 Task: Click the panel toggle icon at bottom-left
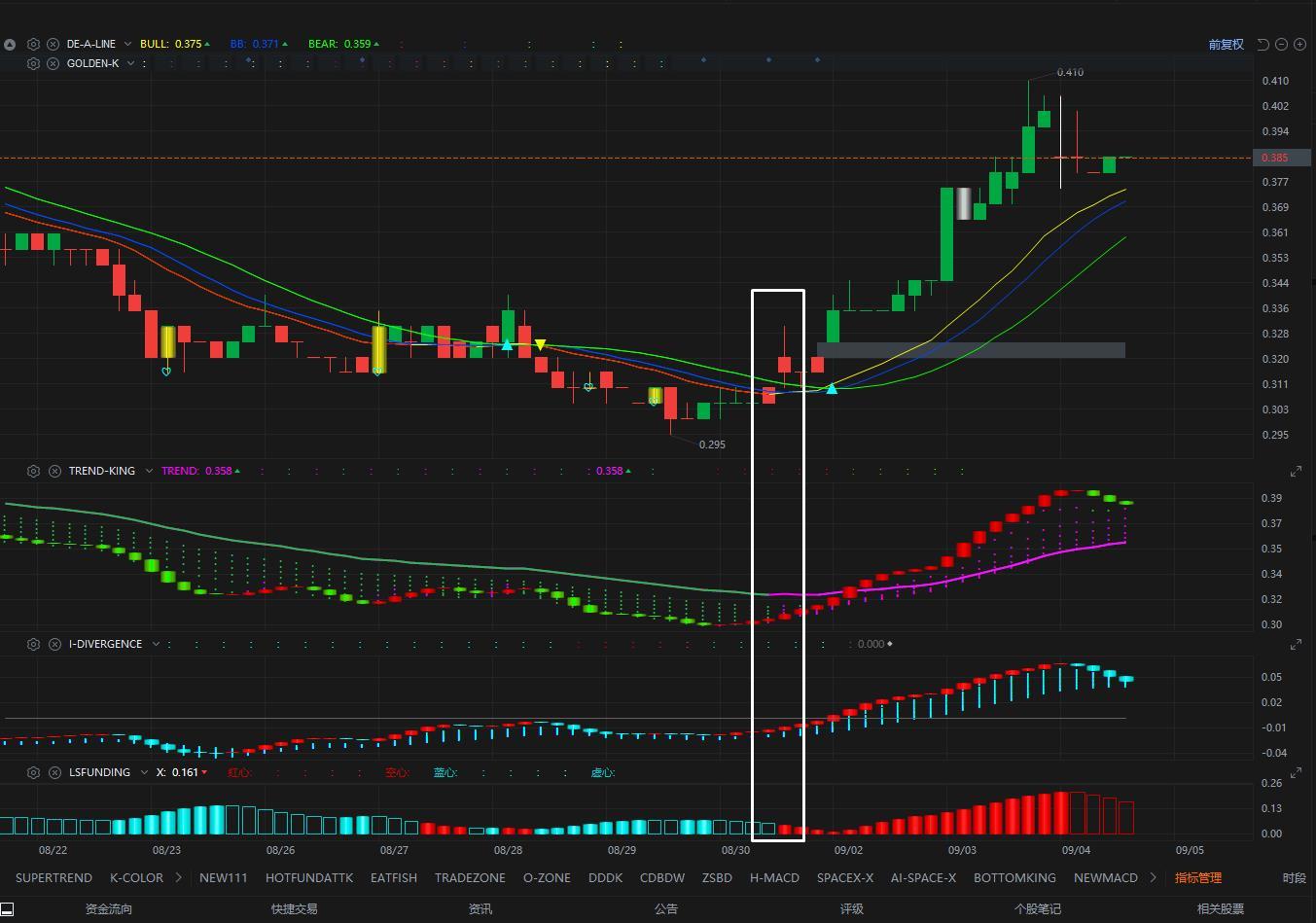pos(7,909)
